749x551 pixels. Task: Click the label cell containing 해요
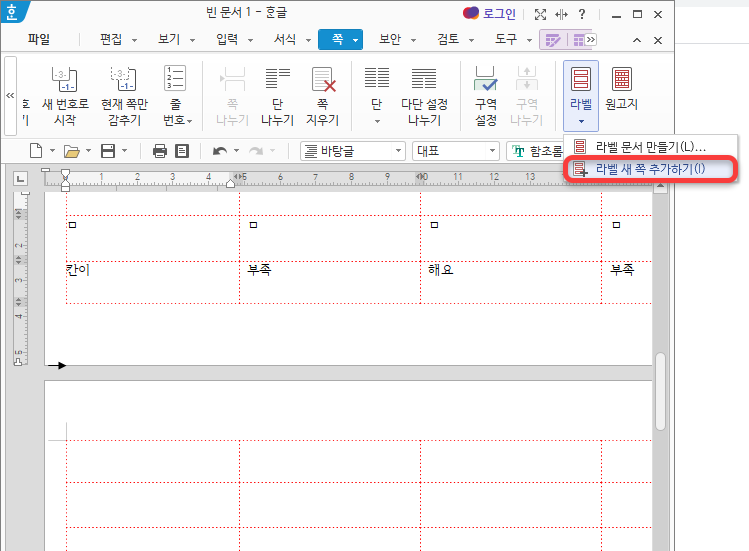pos(511,282)
